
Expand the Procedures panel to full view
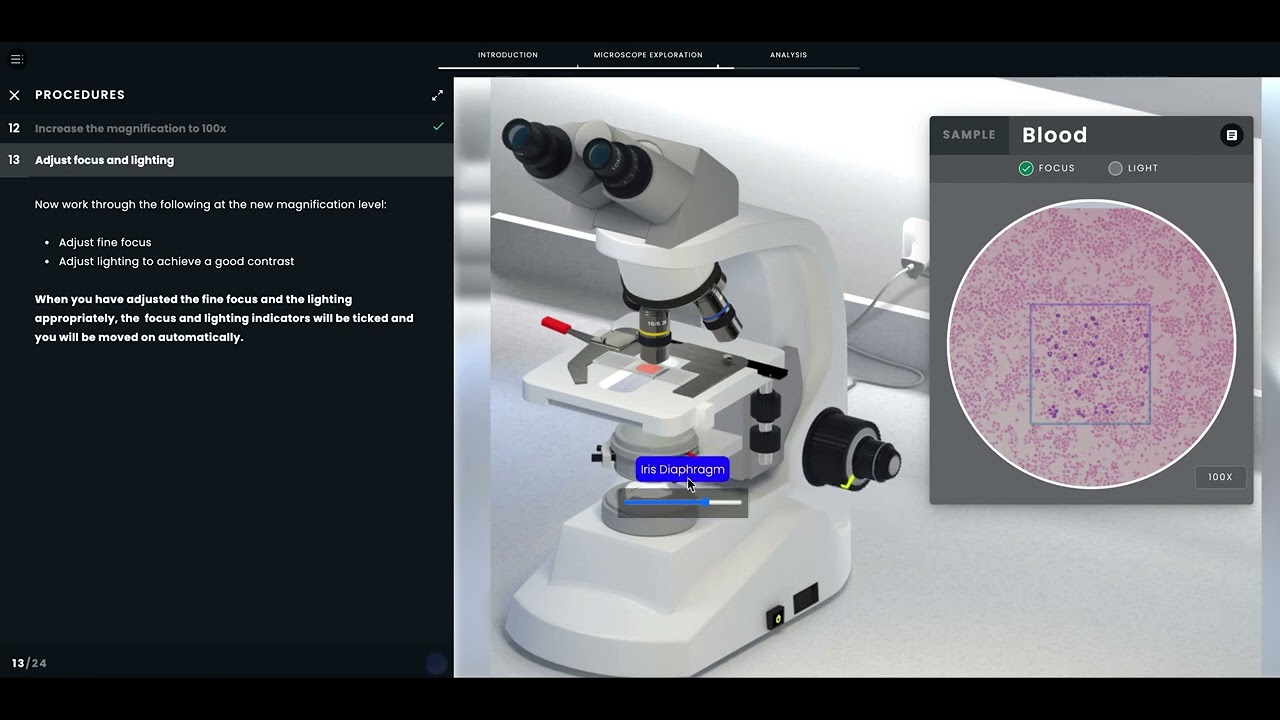(437, 95)
